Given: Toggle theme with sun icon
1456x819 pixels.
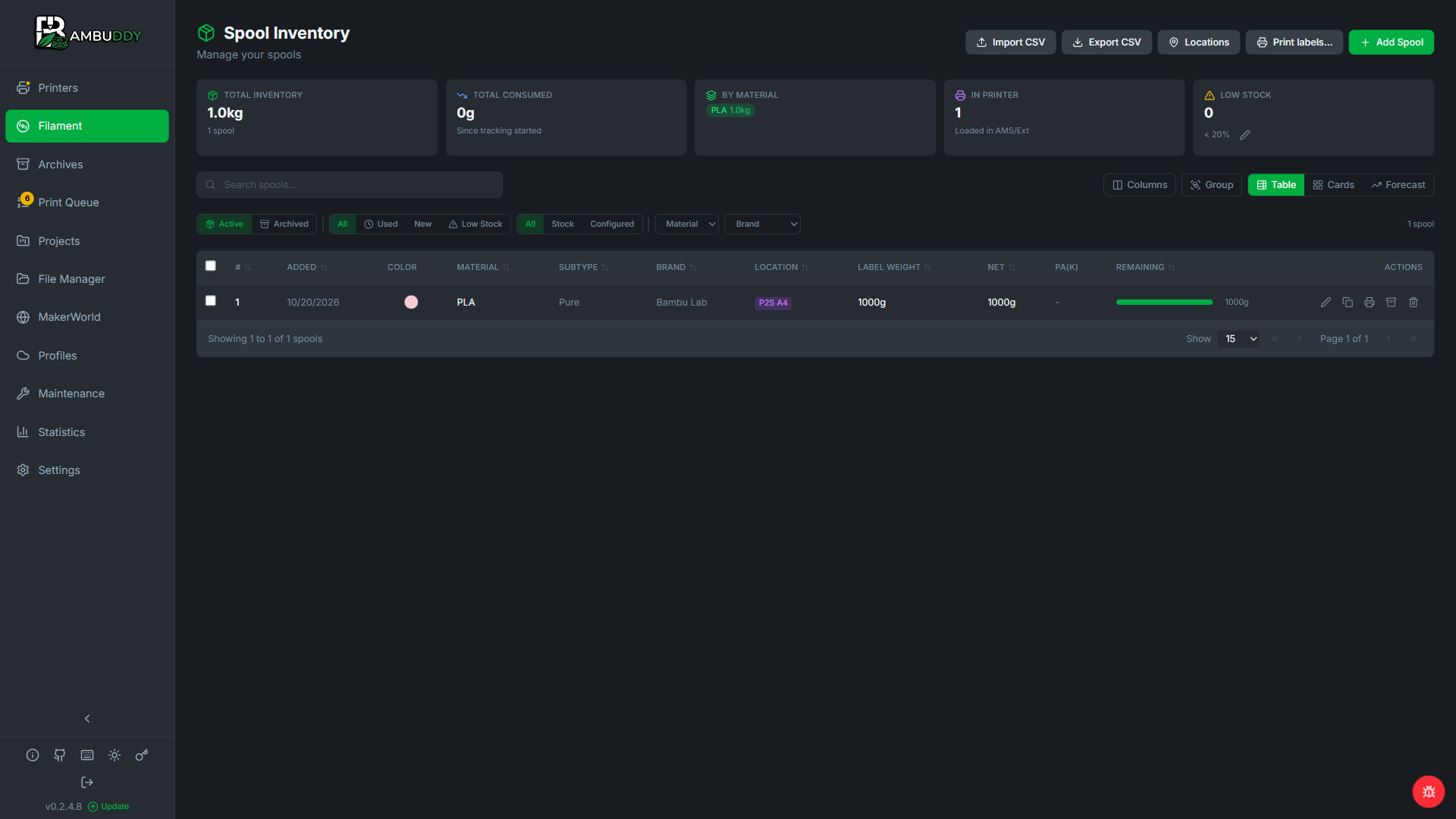Looking at the screenshot, I should (x=115, y=755).
